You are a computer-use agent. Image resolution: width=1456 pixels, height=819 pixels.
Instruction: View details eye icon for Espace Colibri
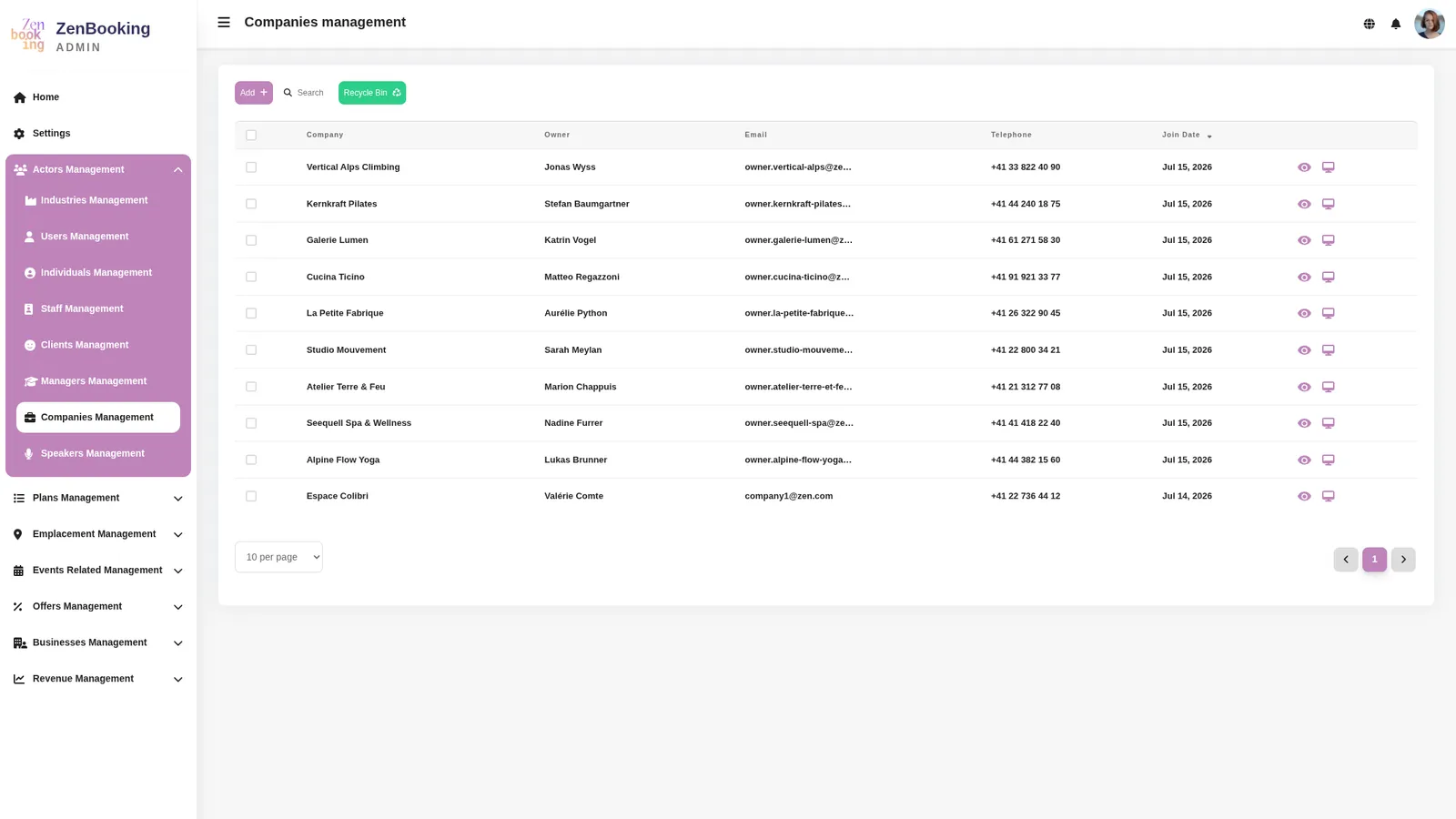1304,496
